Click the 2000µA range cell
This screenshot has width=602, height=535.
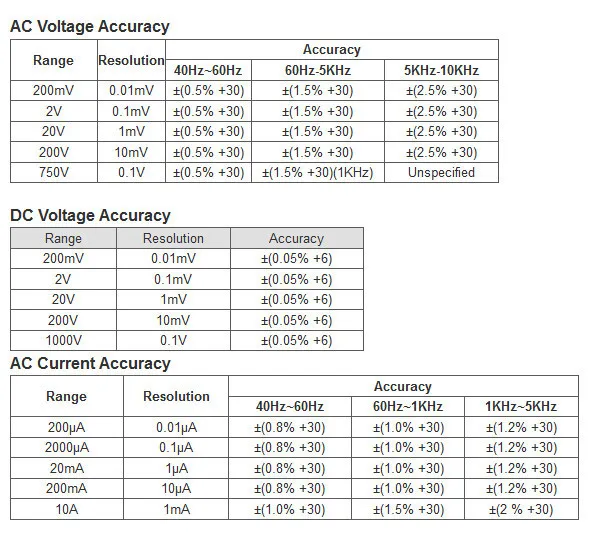67,447
